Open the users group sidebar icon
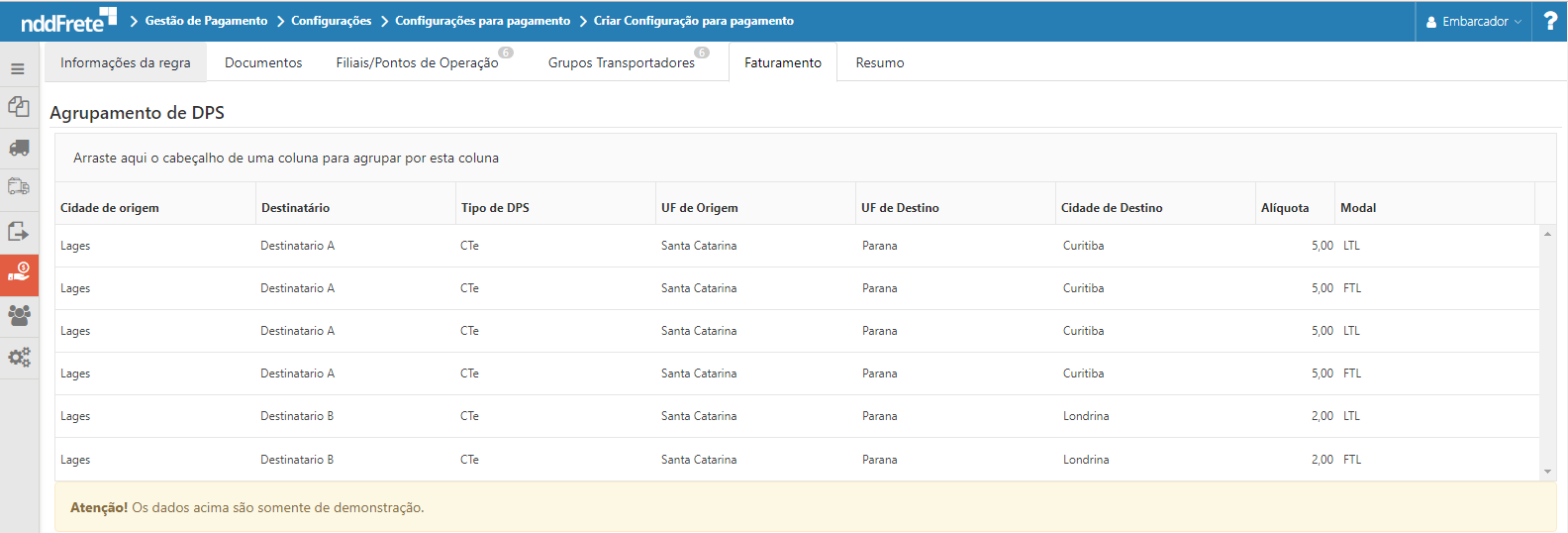Image resolution: width=1568 pixels, height=533 pixels. [x=19, y=315]
